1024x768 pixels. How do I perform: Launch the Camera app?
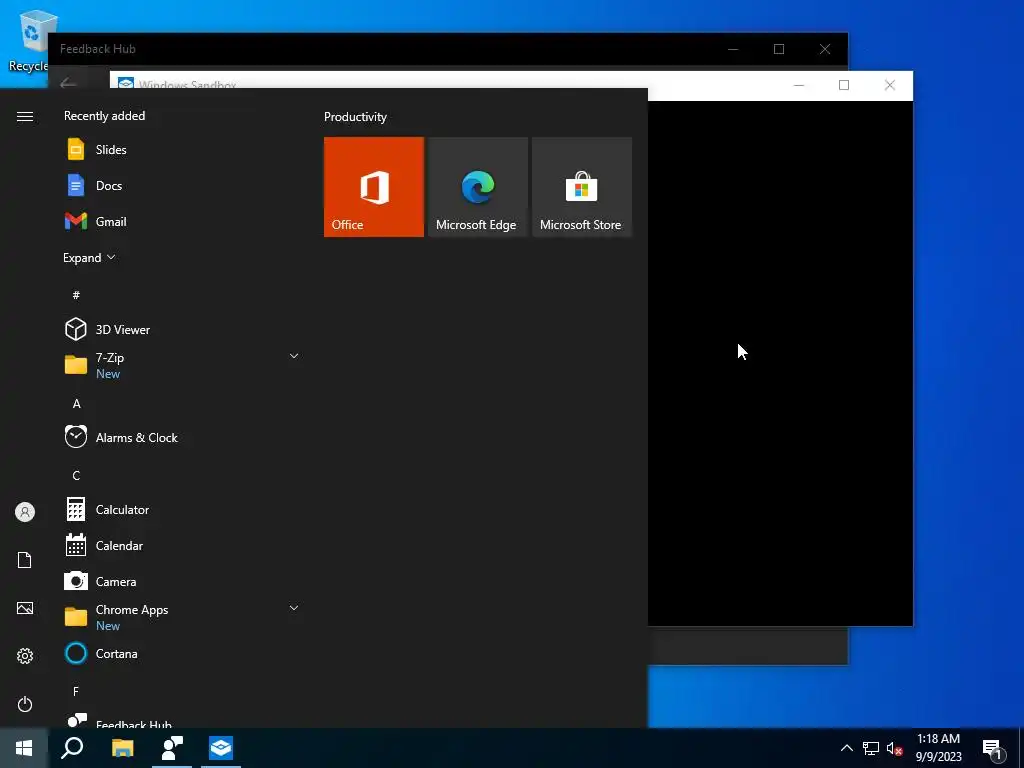click(x=183, y=581)
